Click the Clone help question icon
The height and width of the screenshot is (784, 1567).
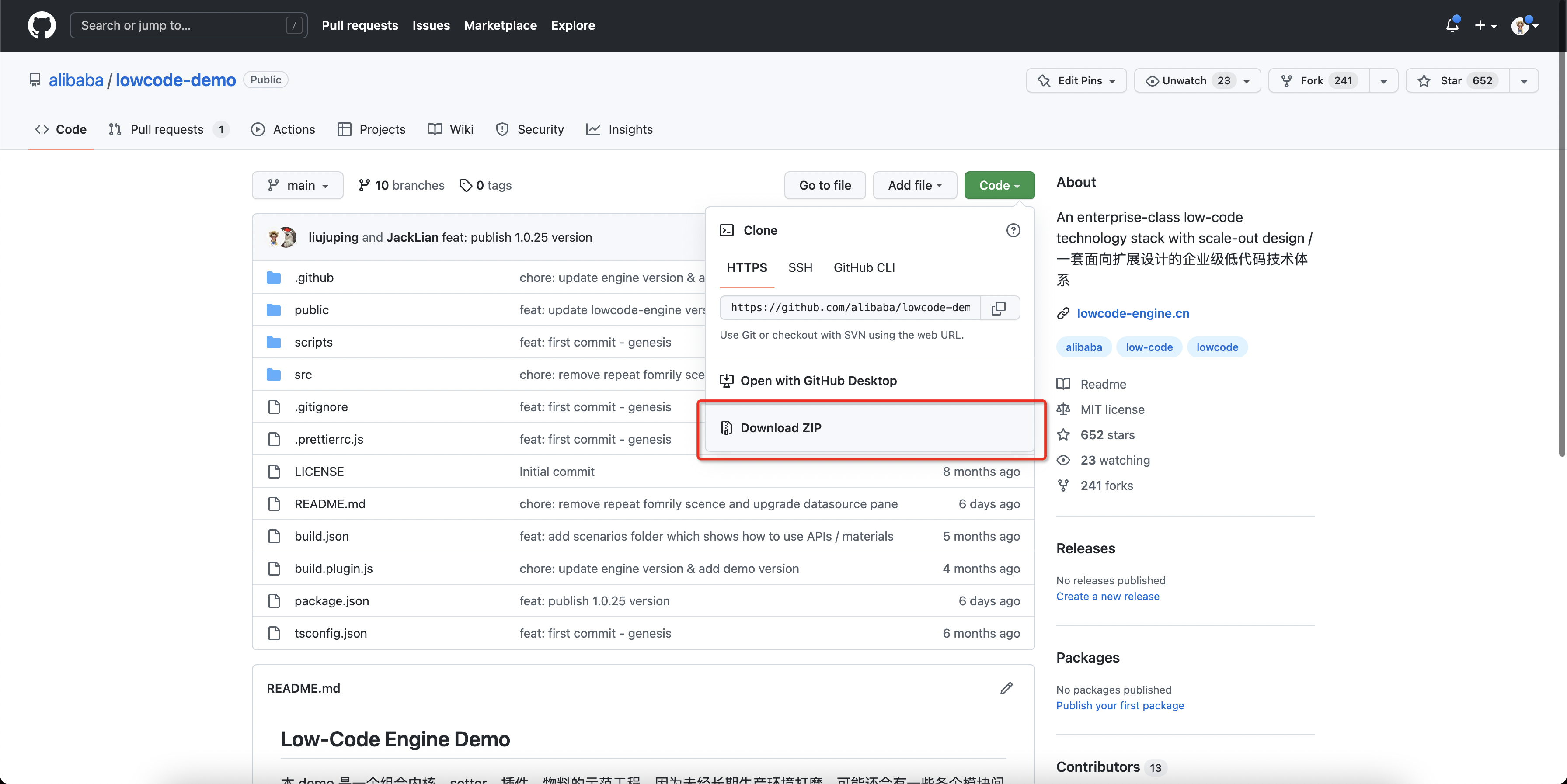point(1013,230)
